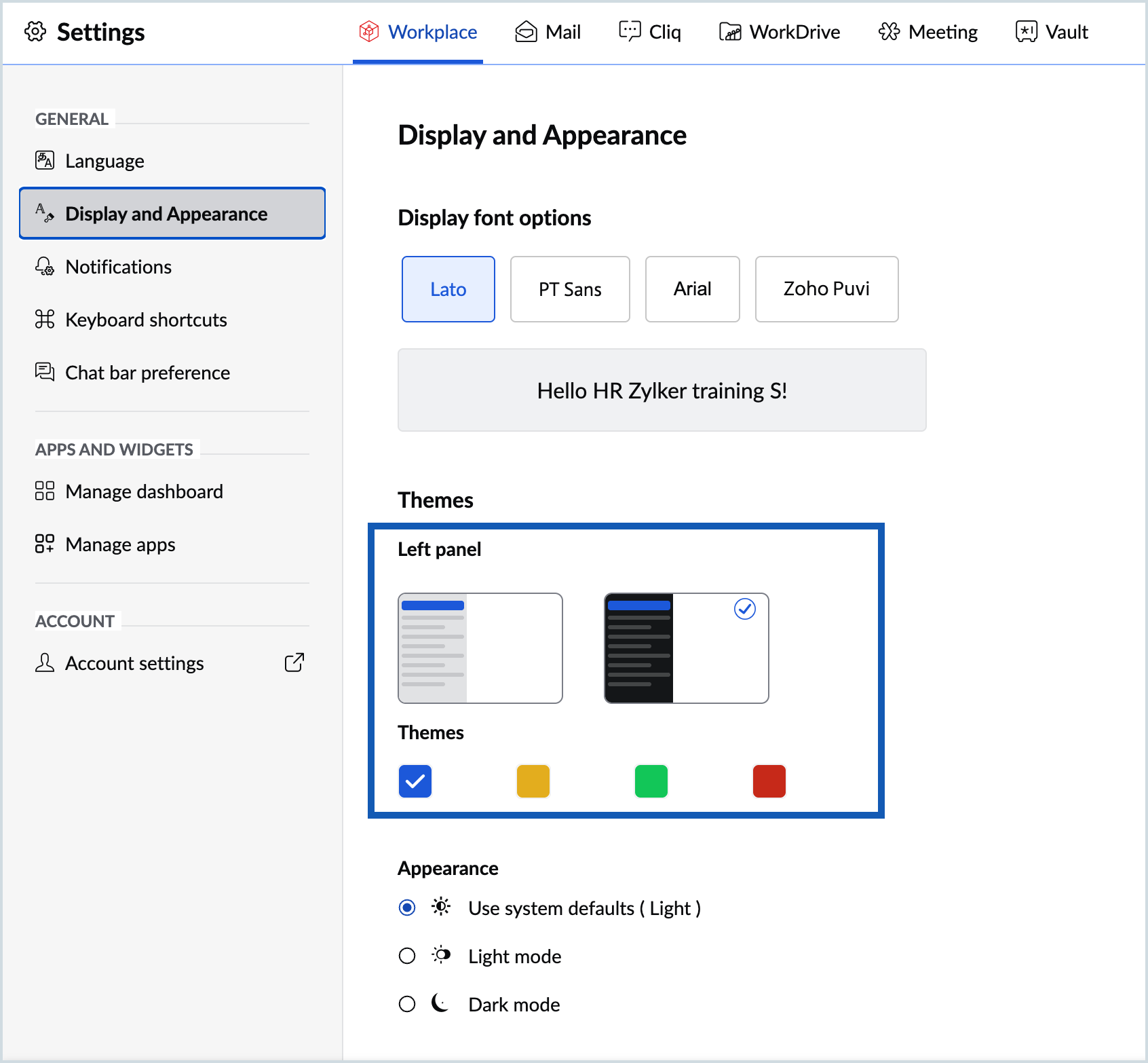Click the external link icon beside Account settings
The image size is (1148, 1063).
pos(294,663)
